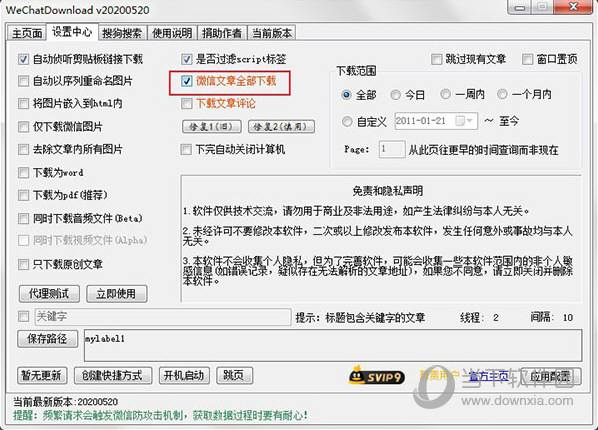Open the 使用说明 tab

click(172, 33)
